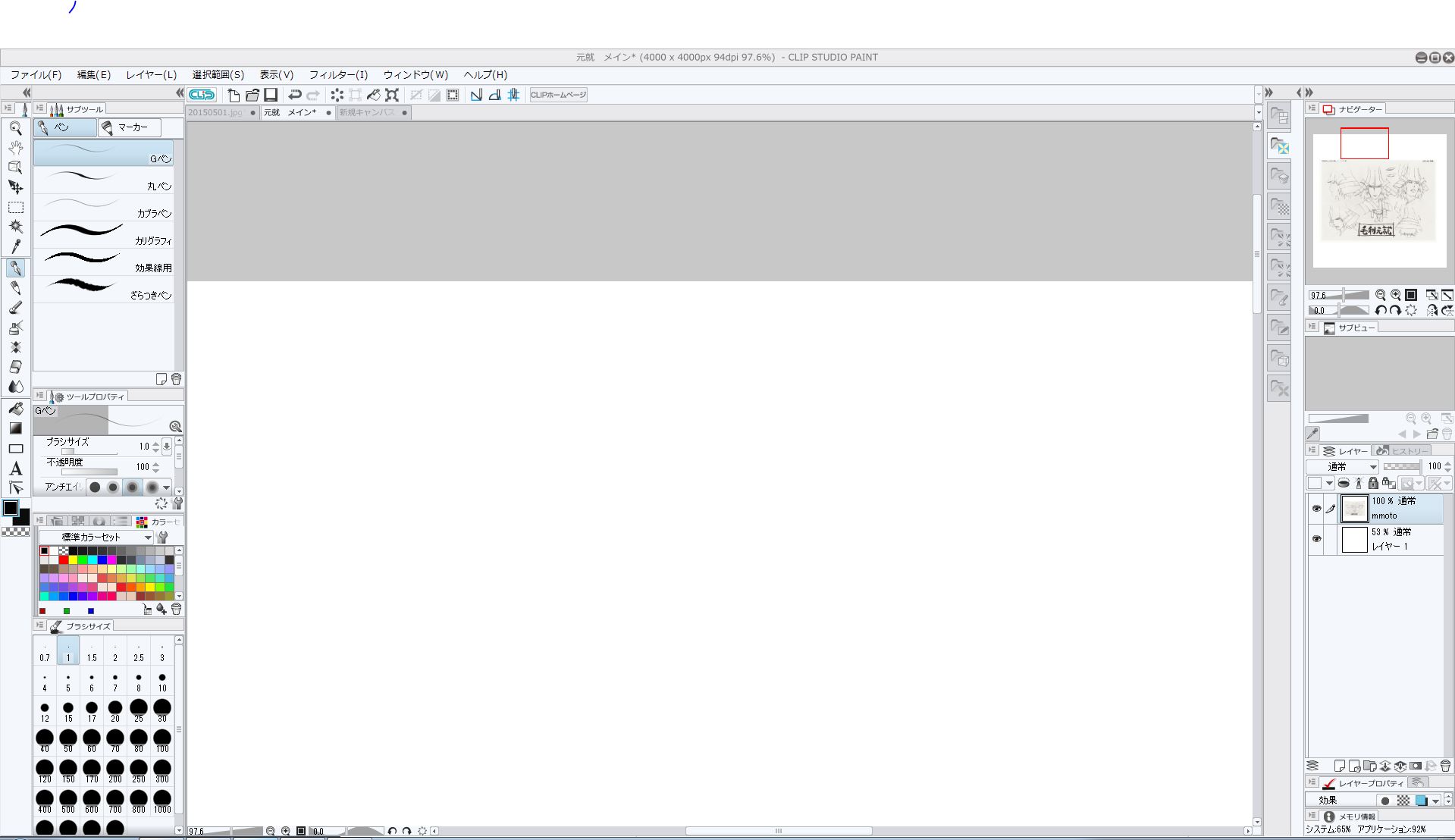The image size is (1455, 840).
Task: Toggle Snap to Special Ruler in the command bar
Action: pos(494,95)
